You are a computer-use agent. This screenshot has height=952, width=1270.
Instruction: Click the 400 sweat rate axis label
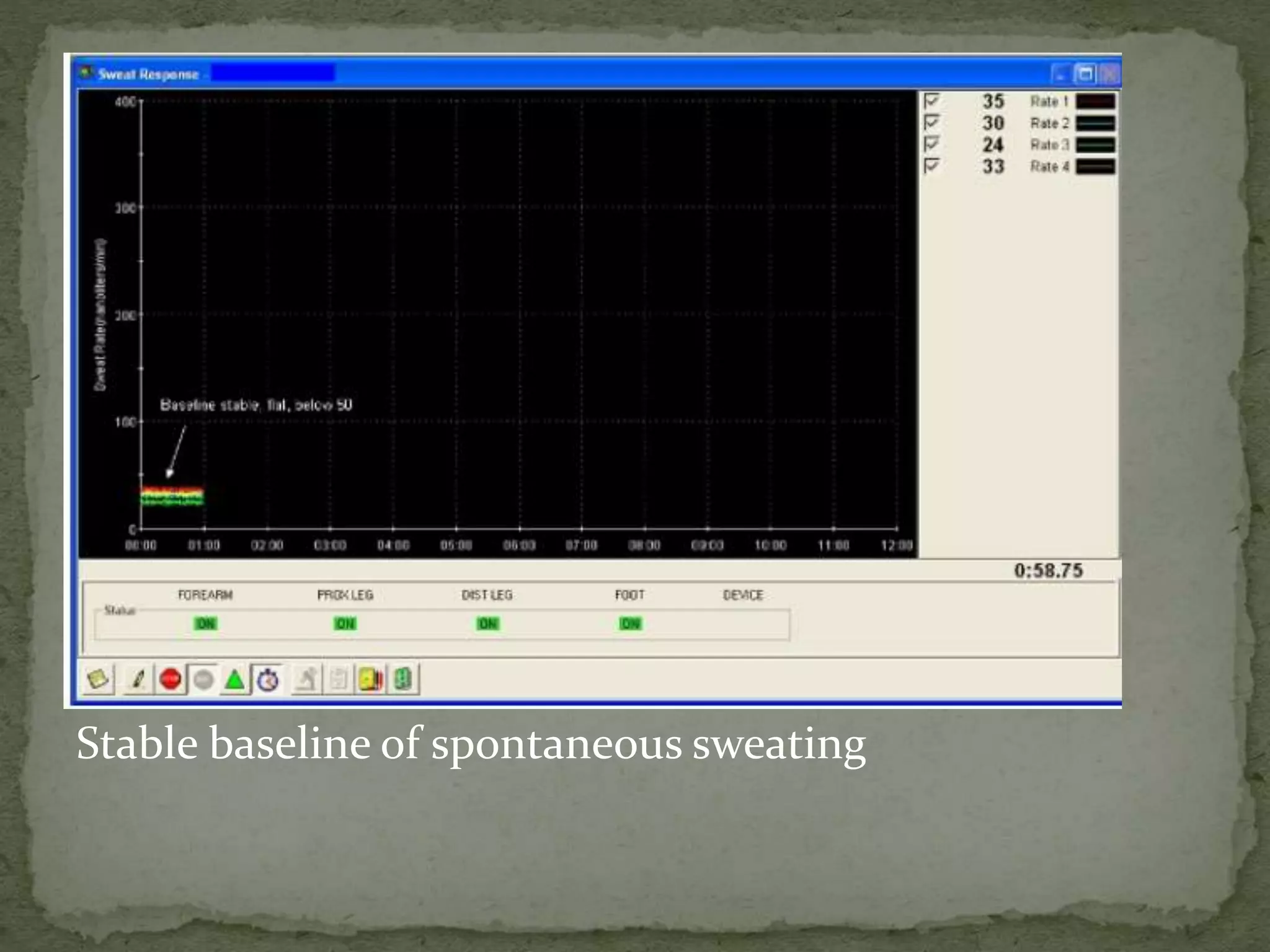click(x=125, y=101)
